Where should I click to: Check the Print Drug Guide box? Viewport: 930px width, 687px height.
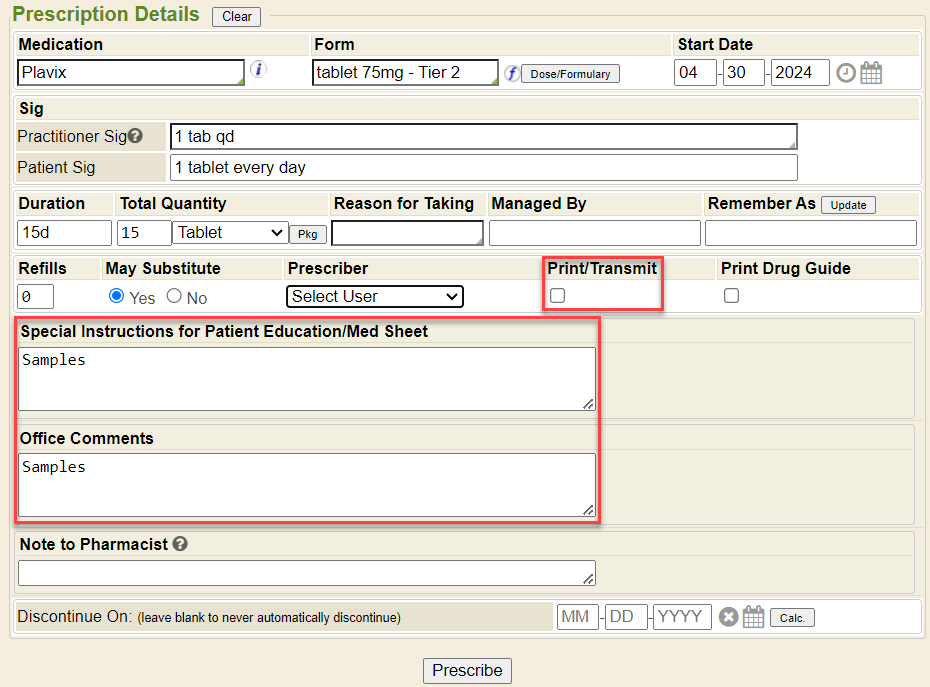point(732,296)
